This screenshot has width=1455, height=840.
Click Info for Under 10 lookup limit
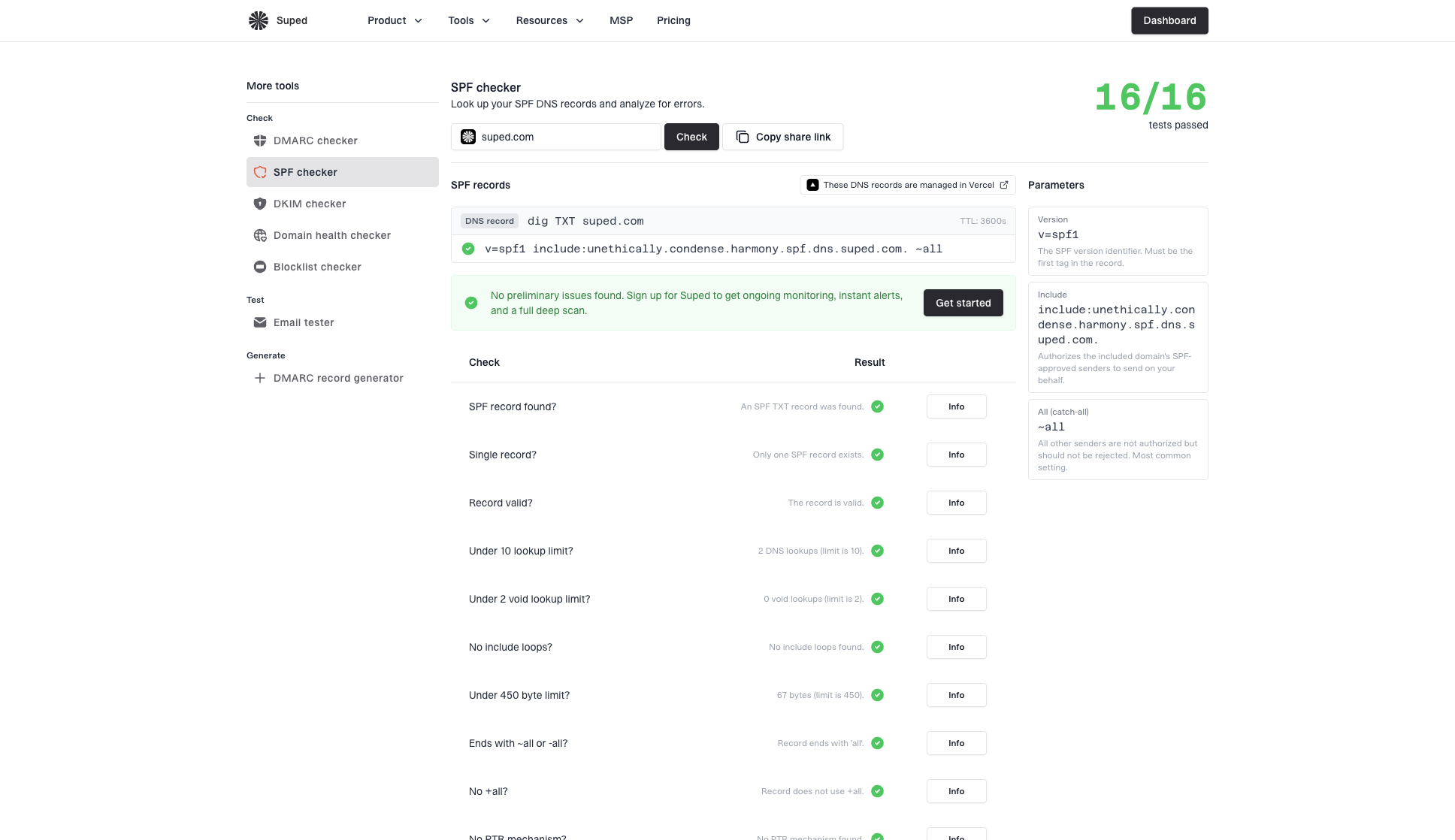[x=957, y=551]
